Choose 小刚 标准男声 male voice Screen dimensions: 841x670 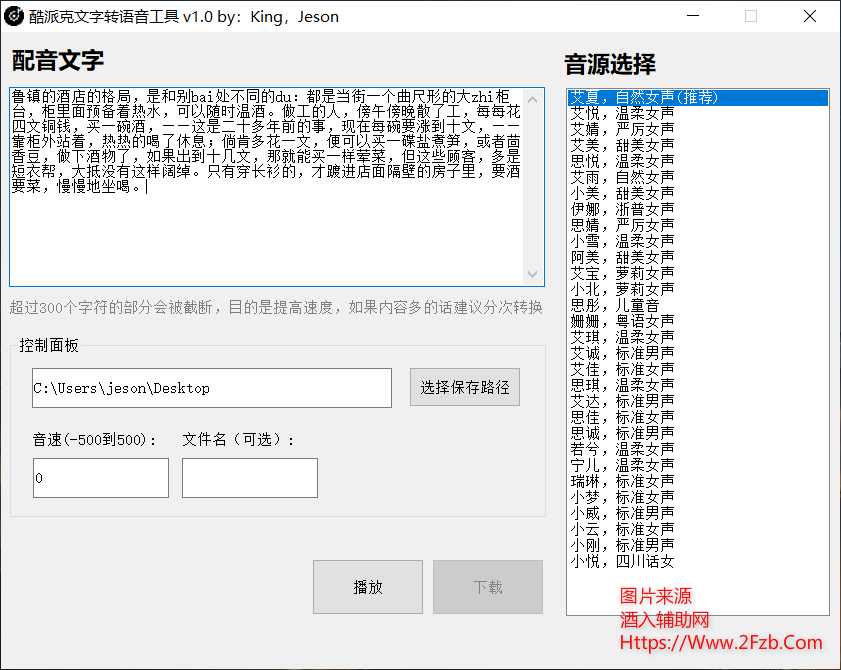650,543
